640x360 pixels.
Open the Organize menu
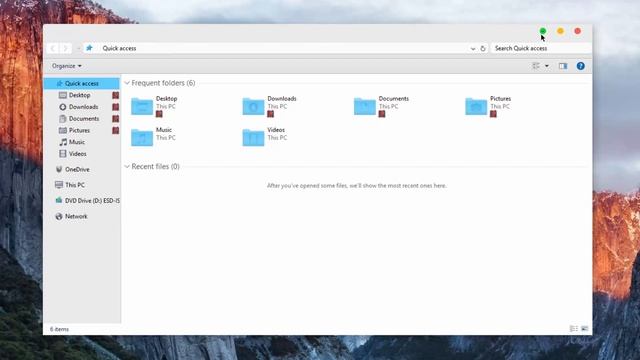(67, 66)
